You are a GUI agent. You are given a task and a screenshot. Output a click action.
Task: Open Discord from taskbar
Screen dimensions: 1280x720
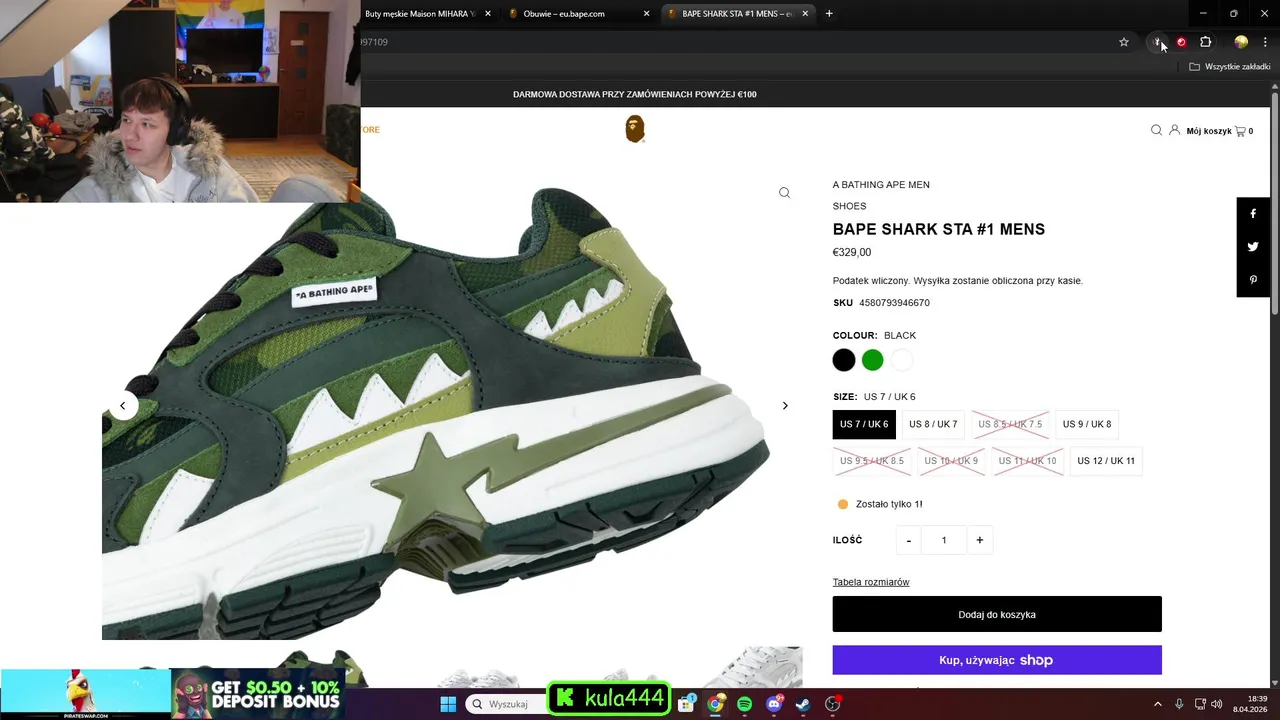coord(774,704)
